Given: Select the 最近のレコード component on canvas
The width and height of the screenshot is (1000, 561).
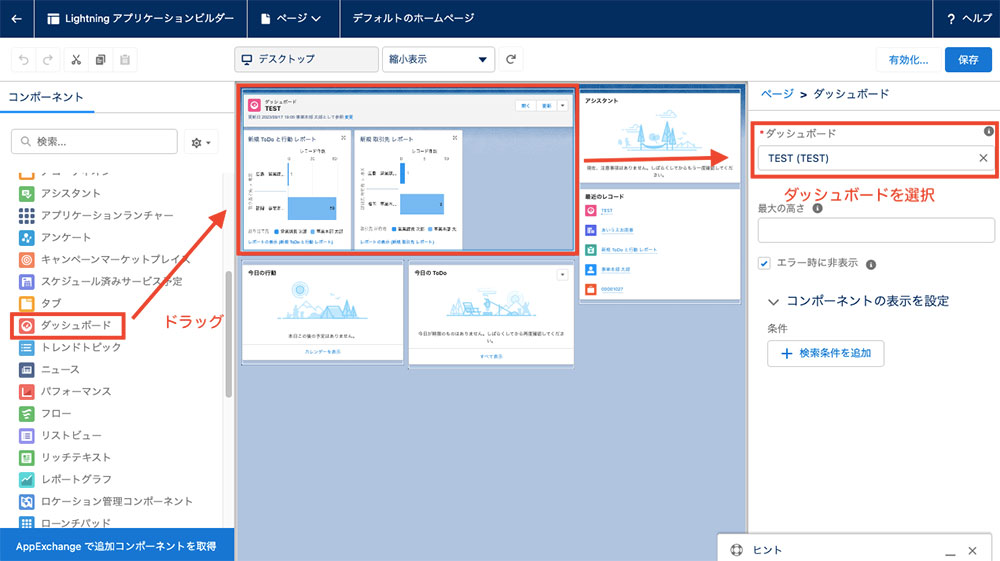Looking at the screenshot, I should (x=659, y=244).
